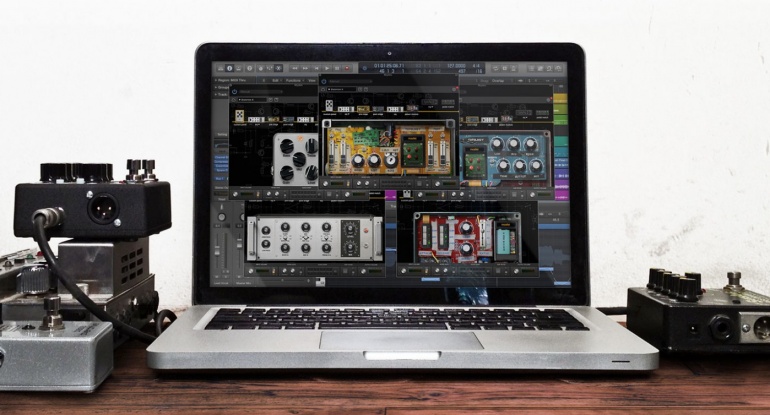The width and height of the screenshot is (770, 415).
Task: Click the playhead position readout in LCD
Action: click(389, 66)
